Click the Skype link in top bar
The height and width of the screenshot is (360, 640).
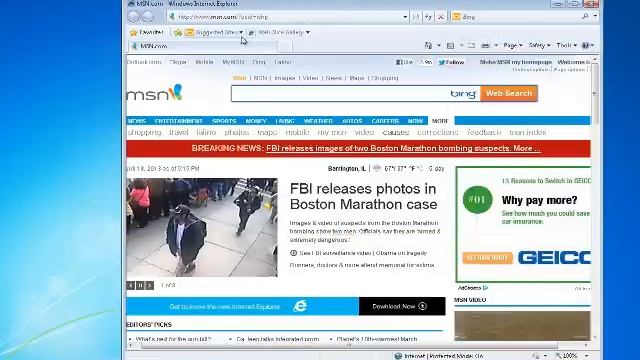[178, 62]
